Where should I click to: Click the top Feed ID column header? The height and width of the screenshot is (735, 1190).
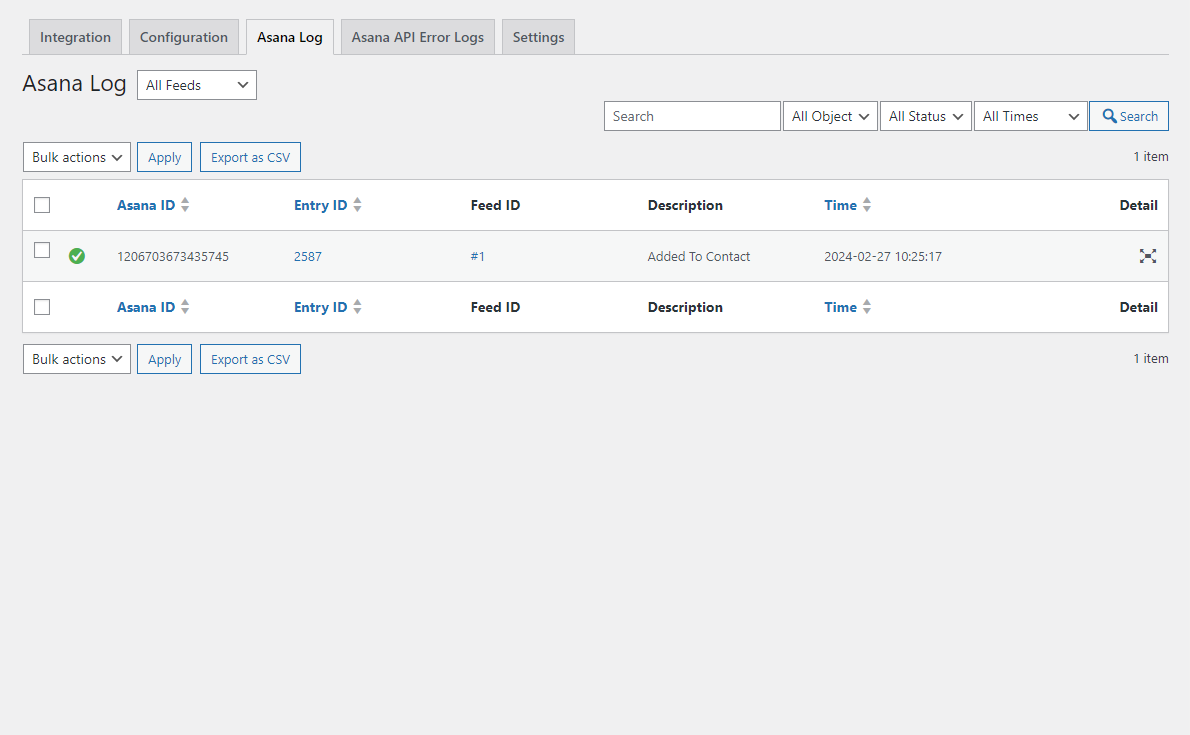tap(495, 205)
